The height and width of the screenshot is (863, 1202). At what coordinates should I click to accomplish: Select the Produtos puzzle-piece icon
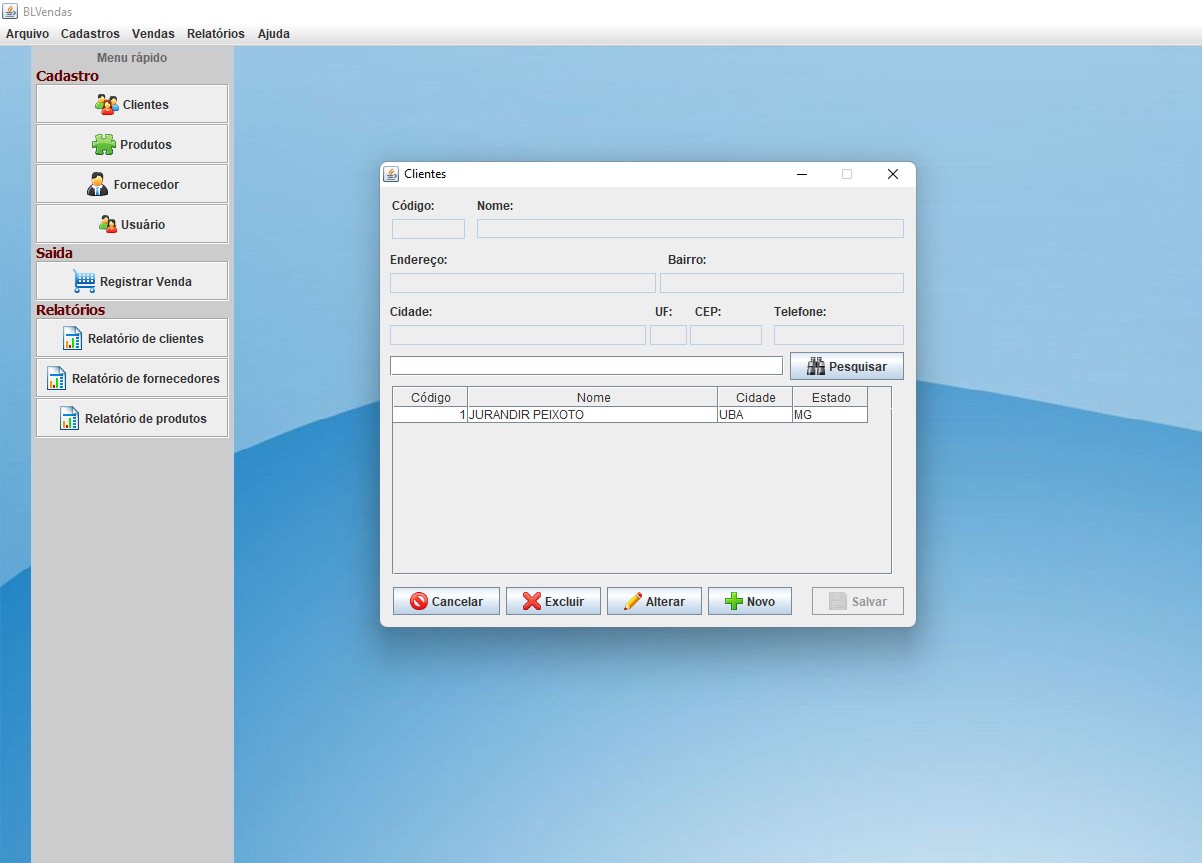103,143
